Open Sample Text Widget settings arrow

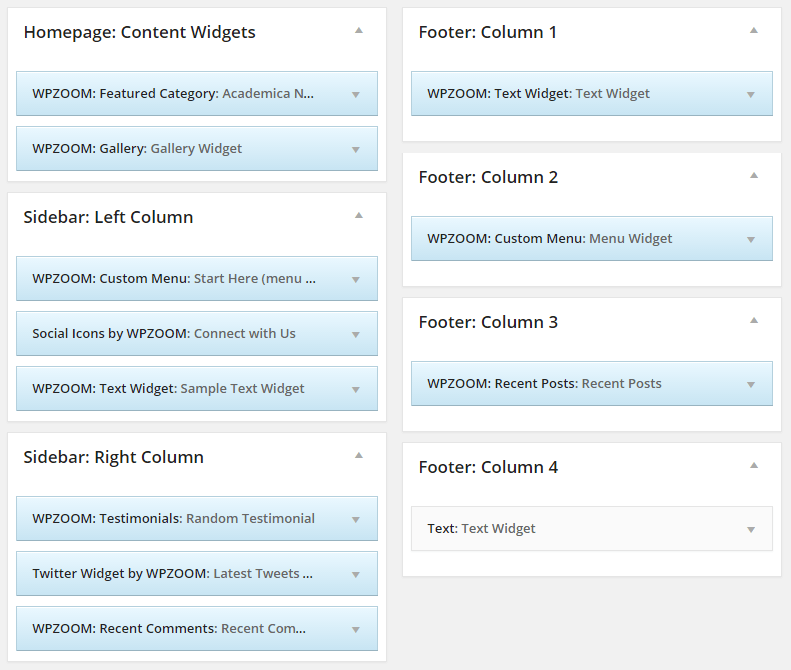coord(356,390)
